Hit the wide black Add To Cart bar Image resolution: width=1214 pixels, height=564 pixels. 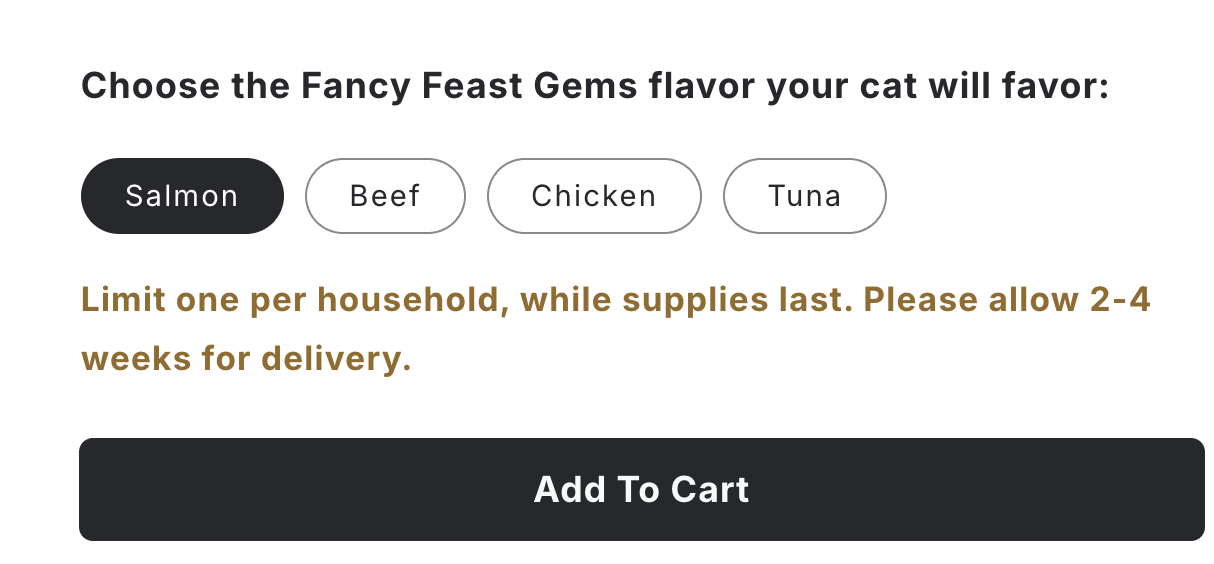pos(641,489)
